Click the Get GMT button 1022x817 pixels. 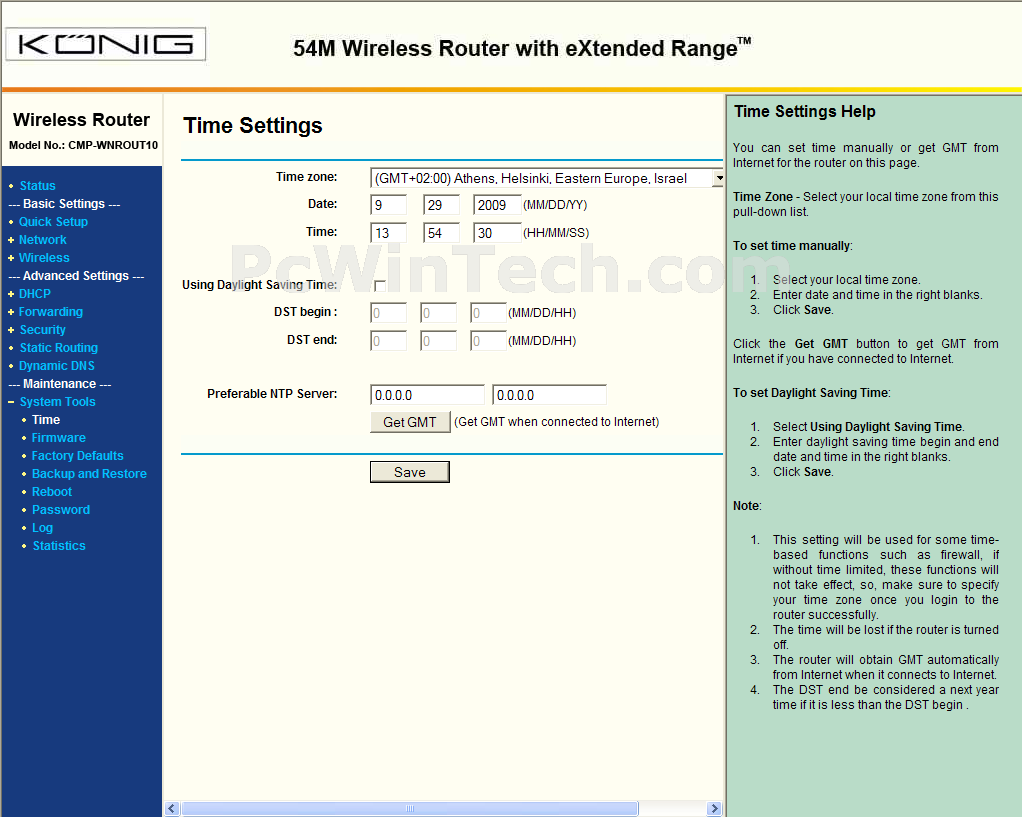[x=410, y=422]
